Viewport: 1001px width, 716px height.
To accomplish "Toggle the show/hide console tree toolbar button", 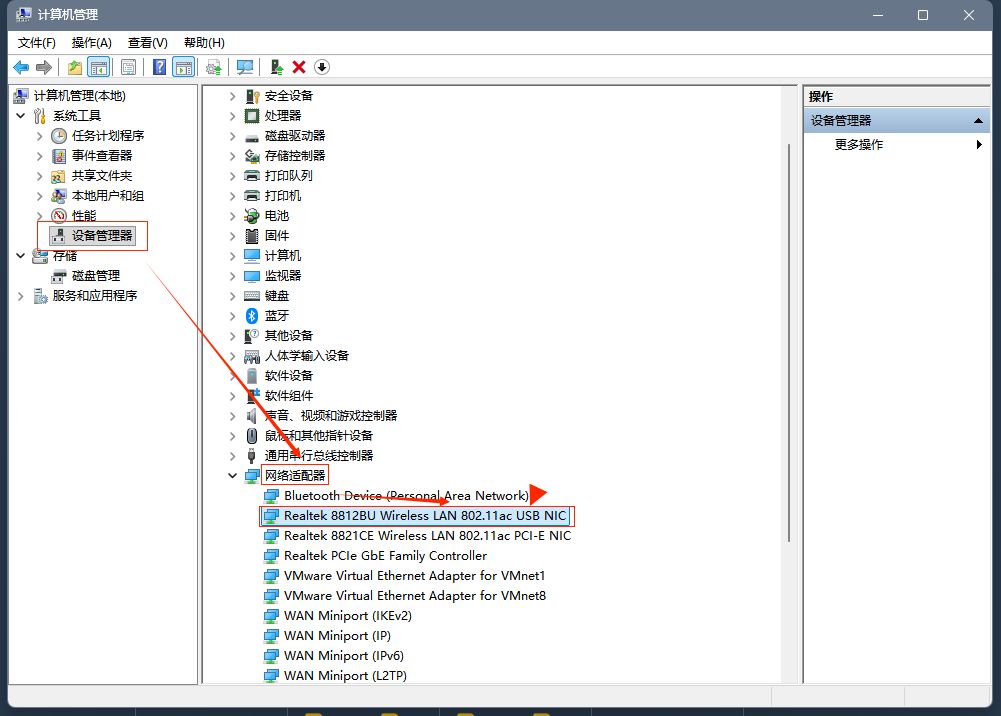I will tap(98, 67).
